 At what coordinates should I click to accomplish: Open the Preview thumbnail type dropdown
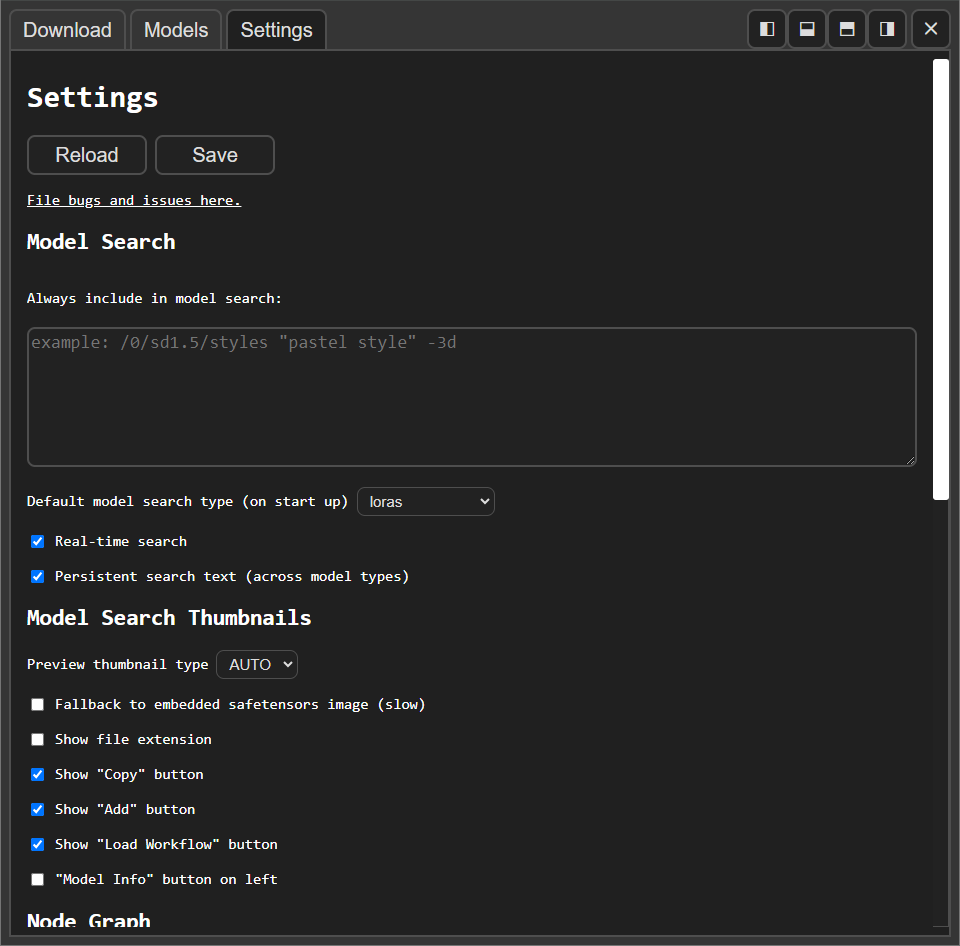256,664
